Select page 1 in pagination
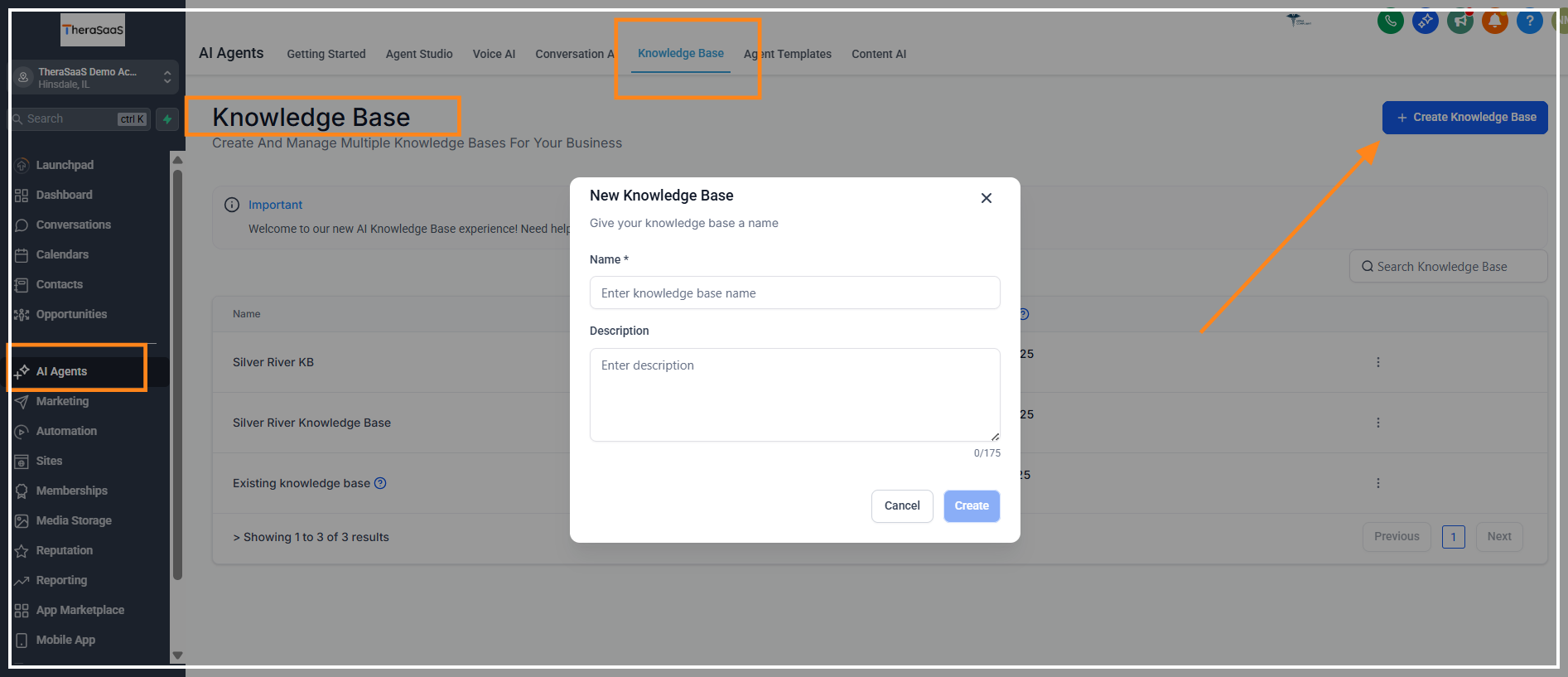 pyautogui.click(x=1454, y=537)
